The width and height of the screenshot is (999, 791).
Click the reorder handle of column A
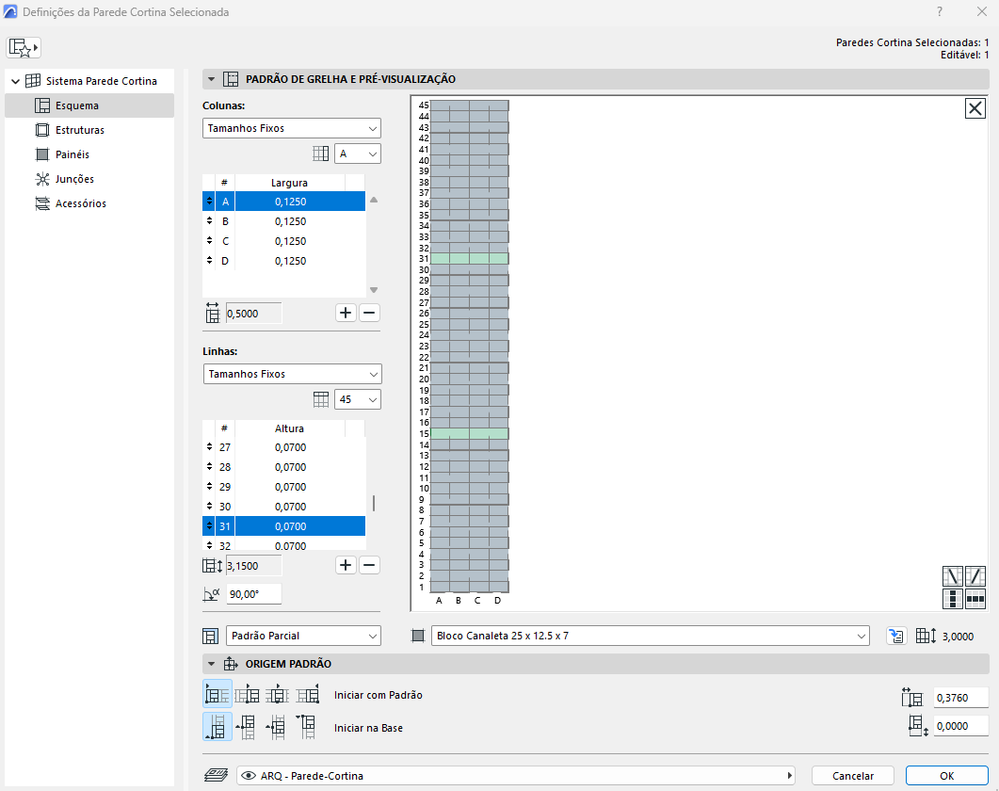click(x=209, y=202)
